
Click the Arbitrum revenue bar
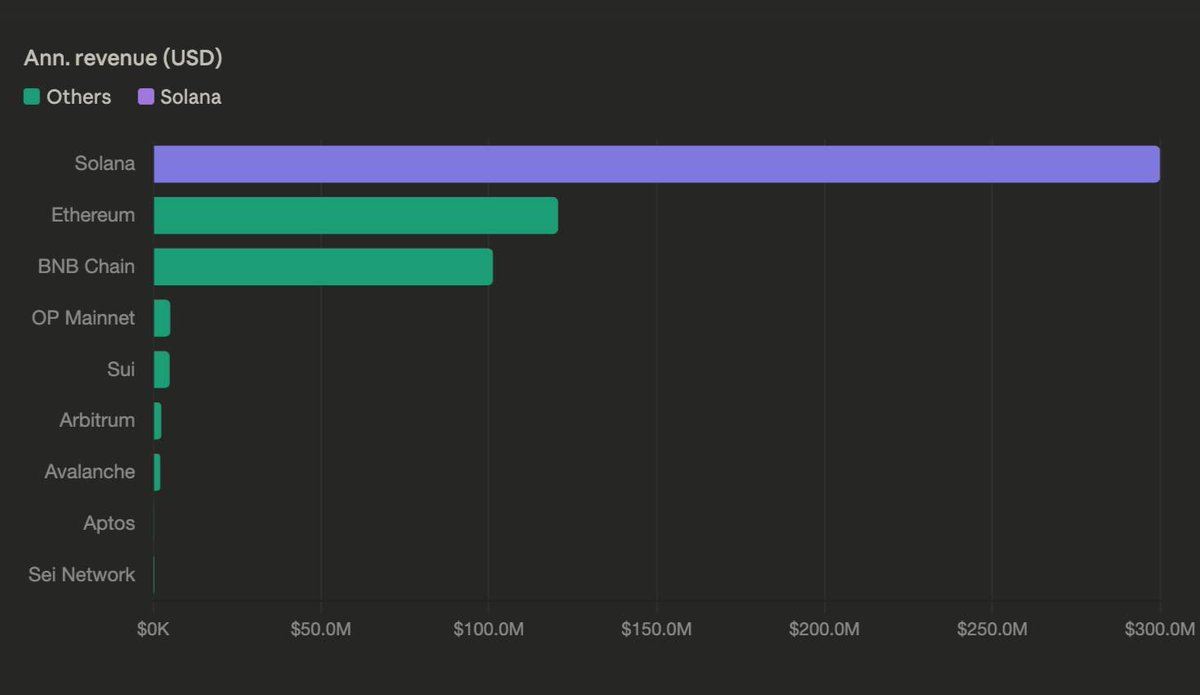[x=157, y=421]
